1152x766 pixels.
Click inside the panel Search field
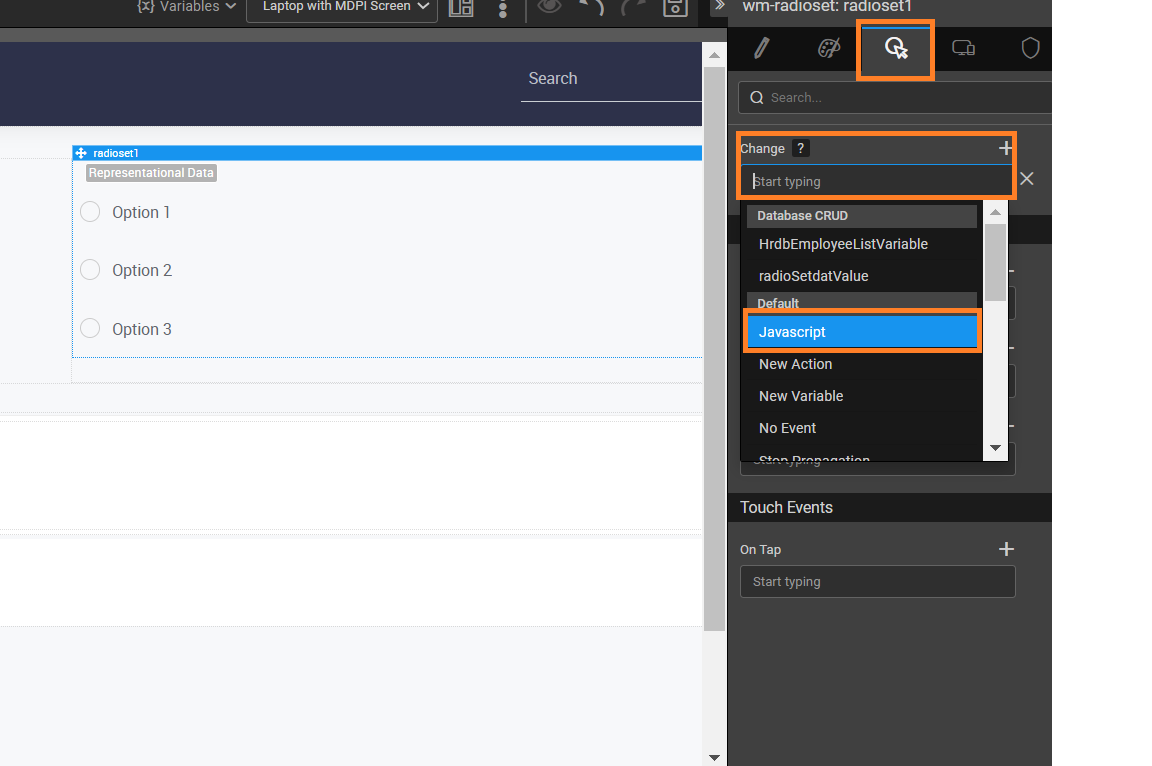pos(890,97)
